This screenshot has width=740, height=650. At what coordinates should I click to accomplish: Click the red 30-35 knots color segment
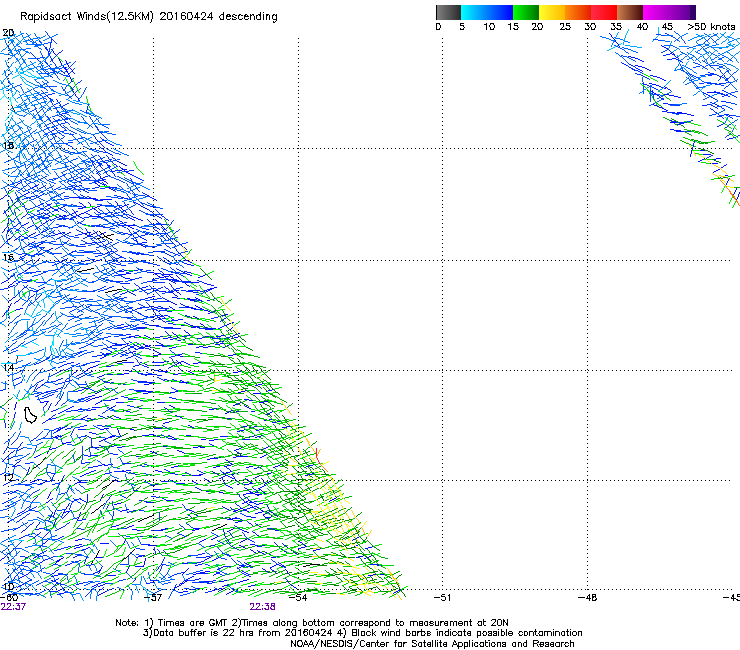tap(604, 12)
